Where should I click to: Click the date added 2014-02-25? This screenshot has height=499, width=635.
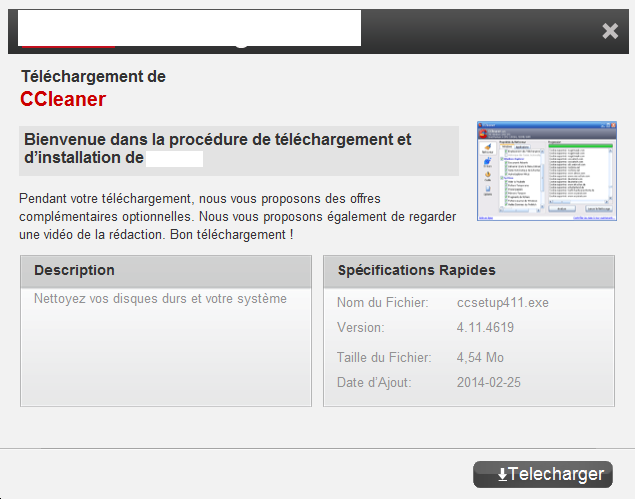[x=488, y=382]
